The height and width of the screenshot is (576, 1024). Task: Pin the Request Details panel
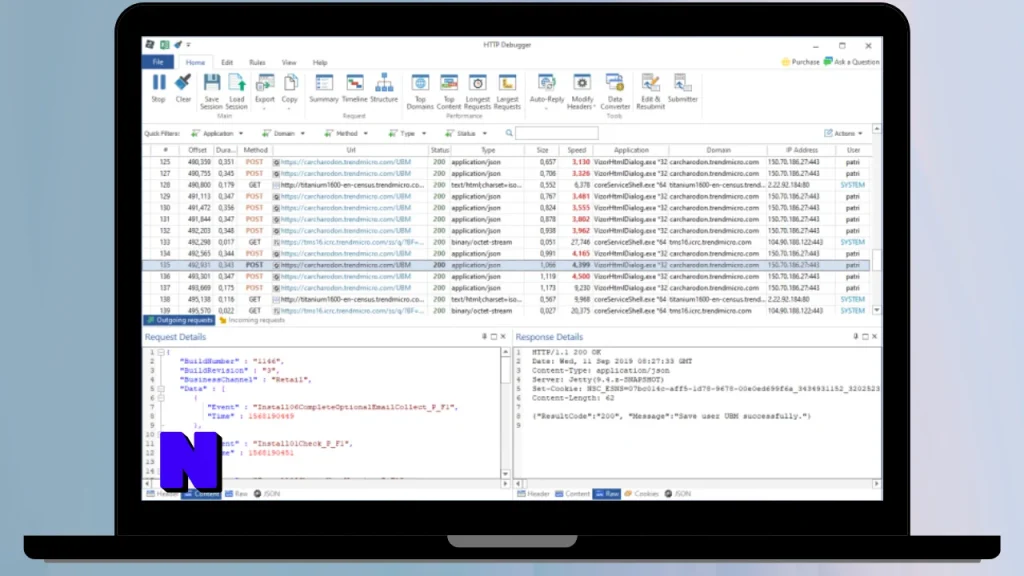(484, 336)
